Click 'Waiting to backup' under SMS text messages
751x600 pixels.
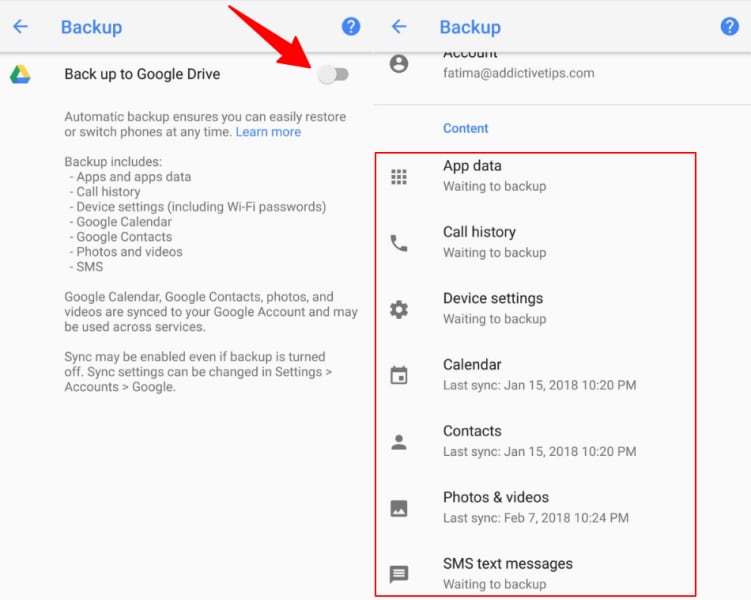(495, 584)
